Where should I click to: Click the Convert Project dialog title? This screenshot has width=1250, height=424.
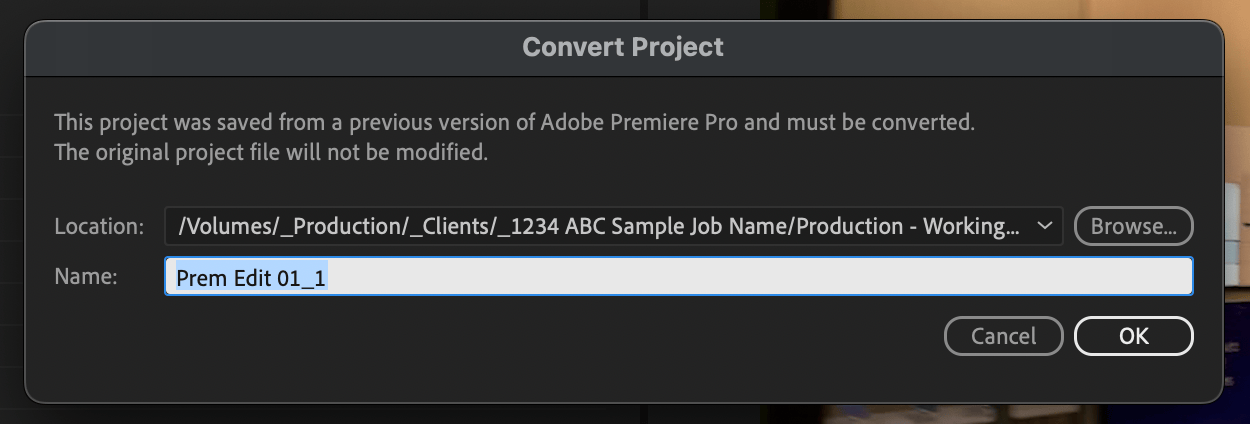point(623,47)
